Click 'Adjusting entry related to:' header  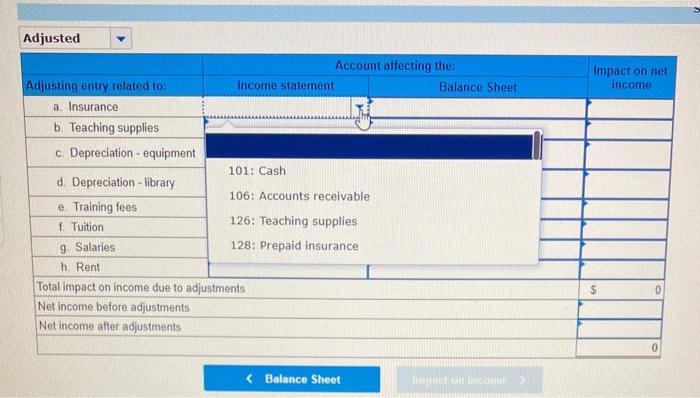96,85
